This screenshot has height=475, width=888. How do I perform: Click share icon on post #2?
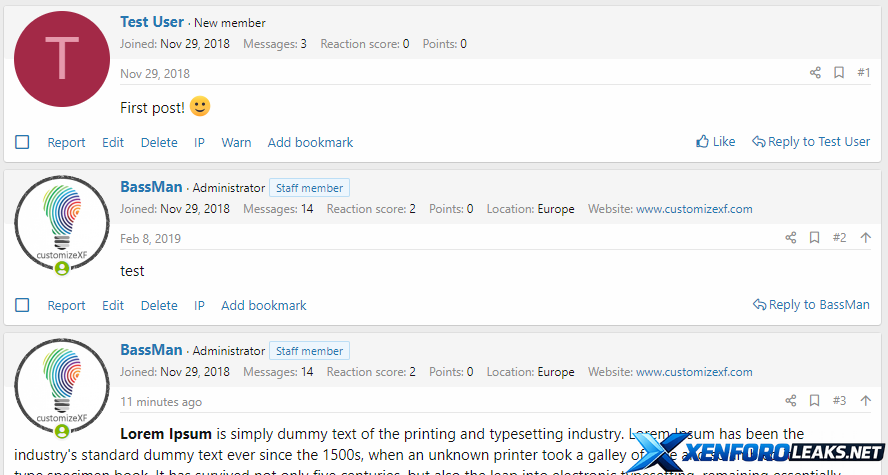[791, 237]
